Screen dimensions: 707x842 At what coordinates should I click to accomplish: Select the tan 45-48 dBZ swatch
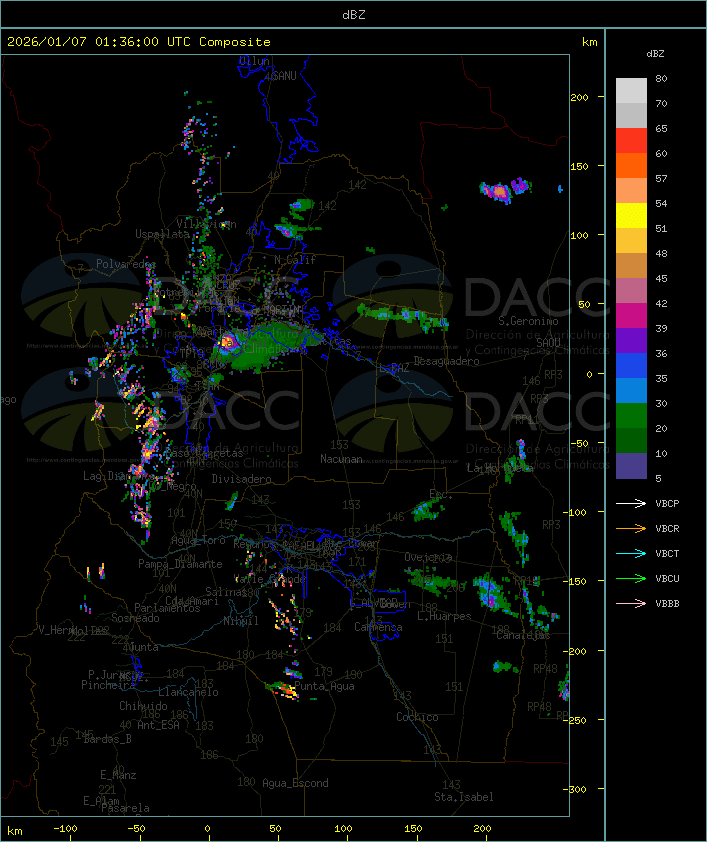(631, 265)
